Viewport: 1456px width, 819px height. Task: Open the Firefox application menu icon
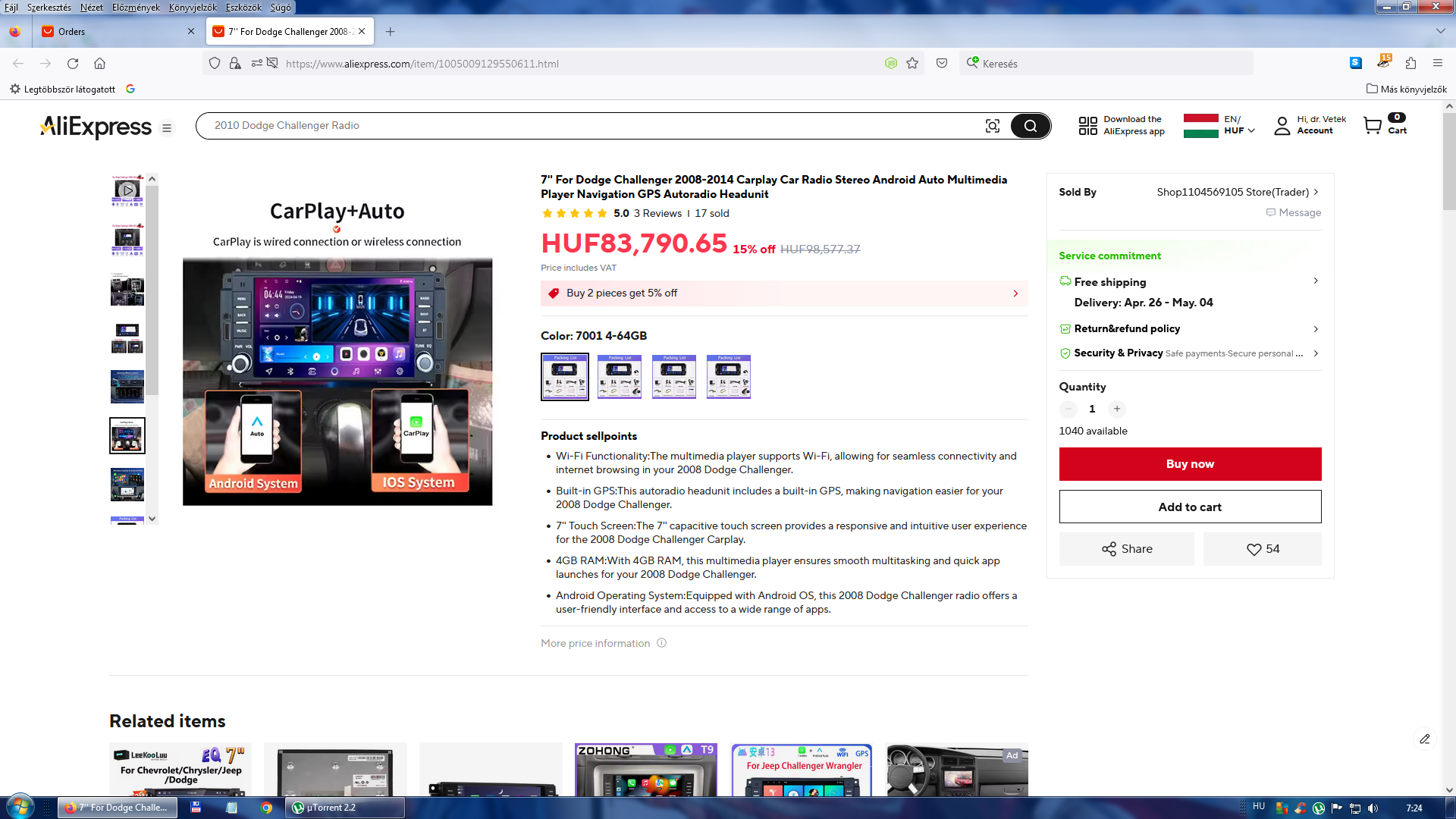1438,64
